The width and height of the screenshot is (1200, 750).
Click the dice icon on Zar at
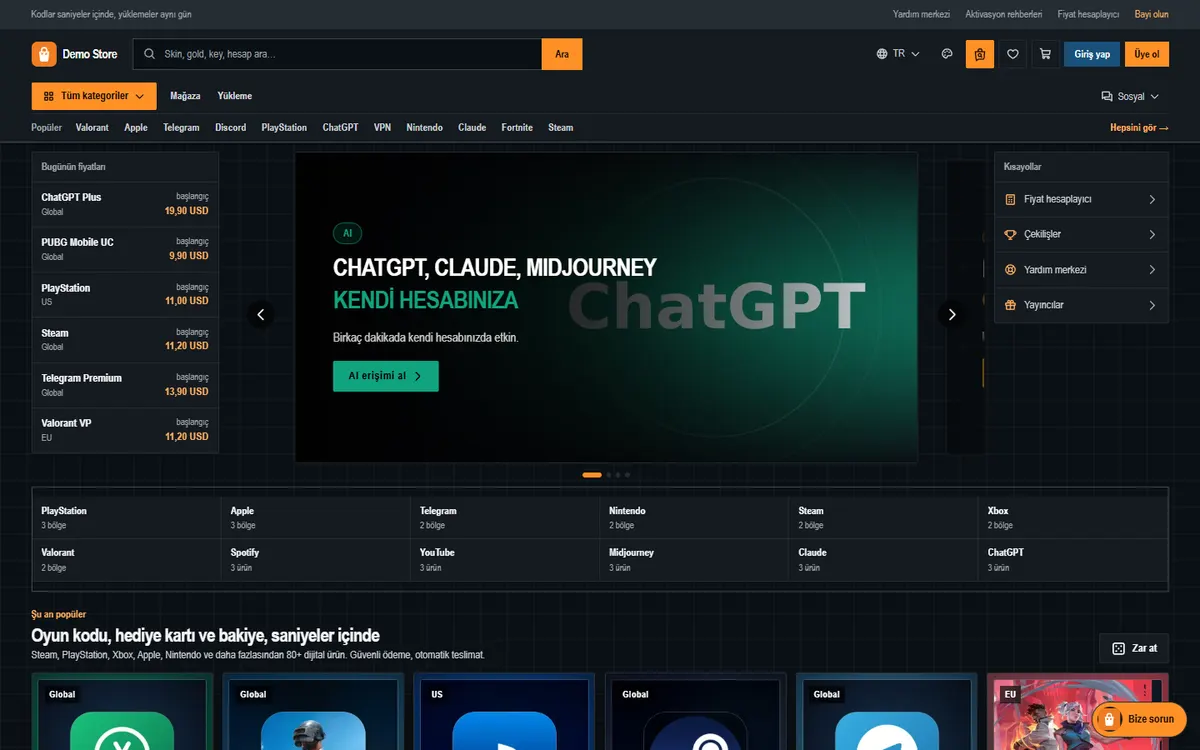pos(1118,648)
